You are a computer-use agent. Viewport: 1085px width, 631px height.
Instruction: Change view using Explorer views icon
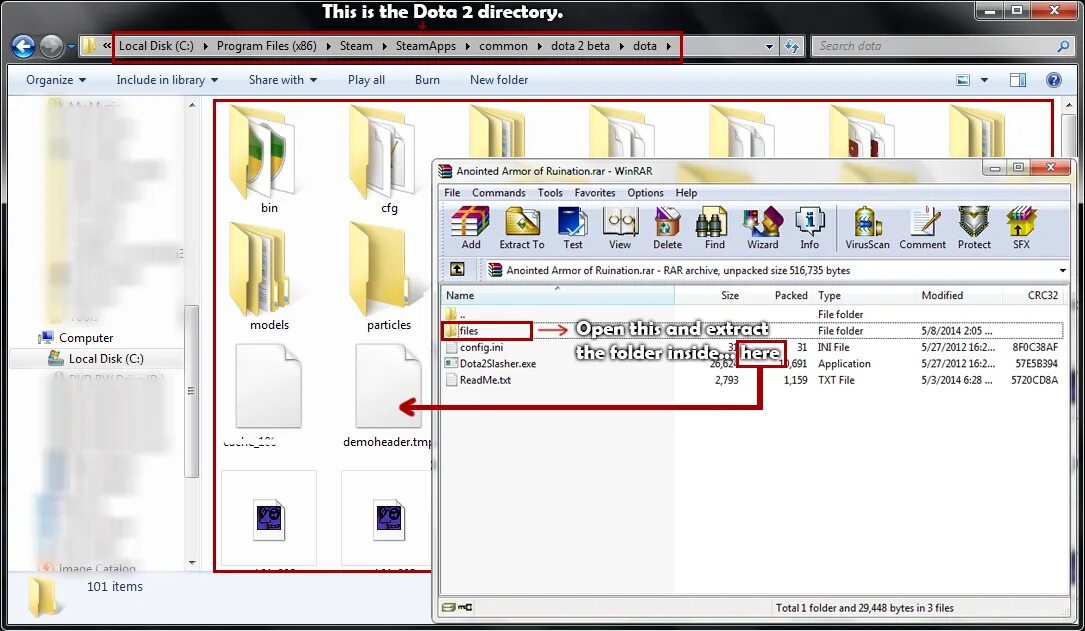point(963,80)
